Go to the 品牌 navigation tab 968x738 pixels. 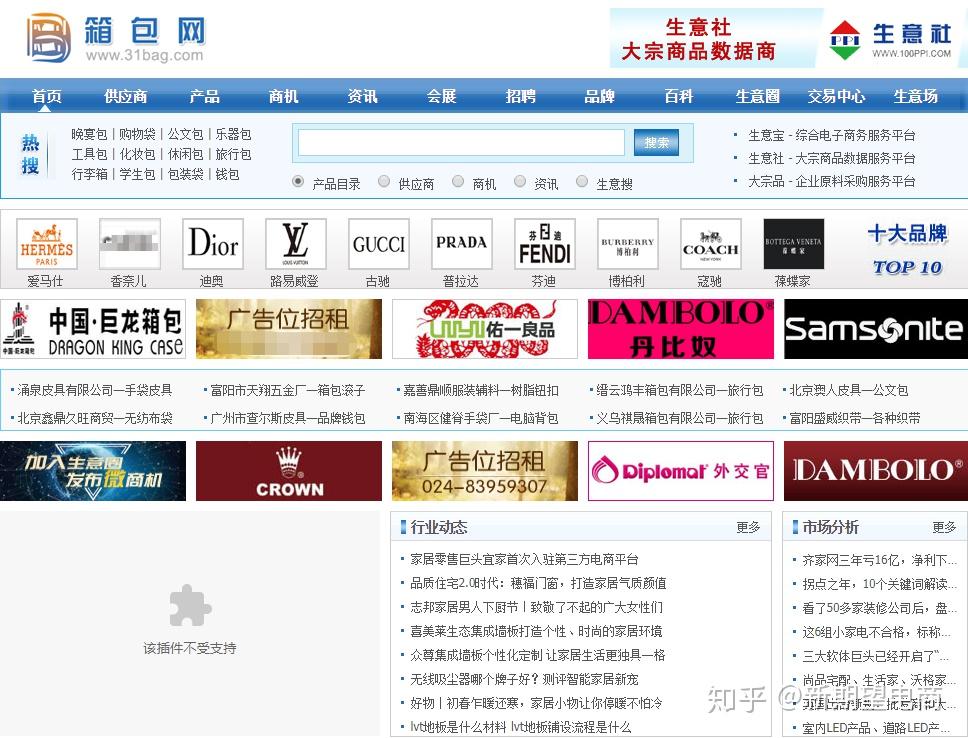[x=599, y=96]
